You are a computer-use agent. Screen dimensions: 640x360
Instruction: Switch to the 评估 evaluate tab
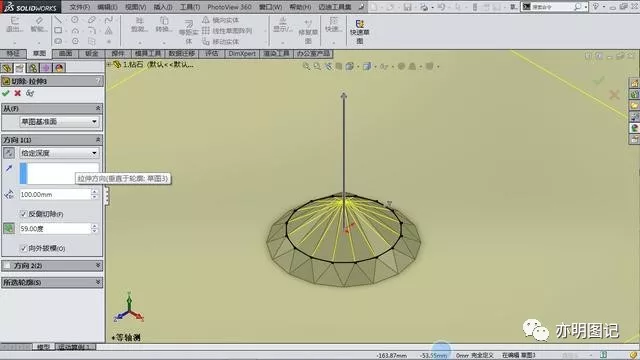pyautogui.click(x=211, y=53)
